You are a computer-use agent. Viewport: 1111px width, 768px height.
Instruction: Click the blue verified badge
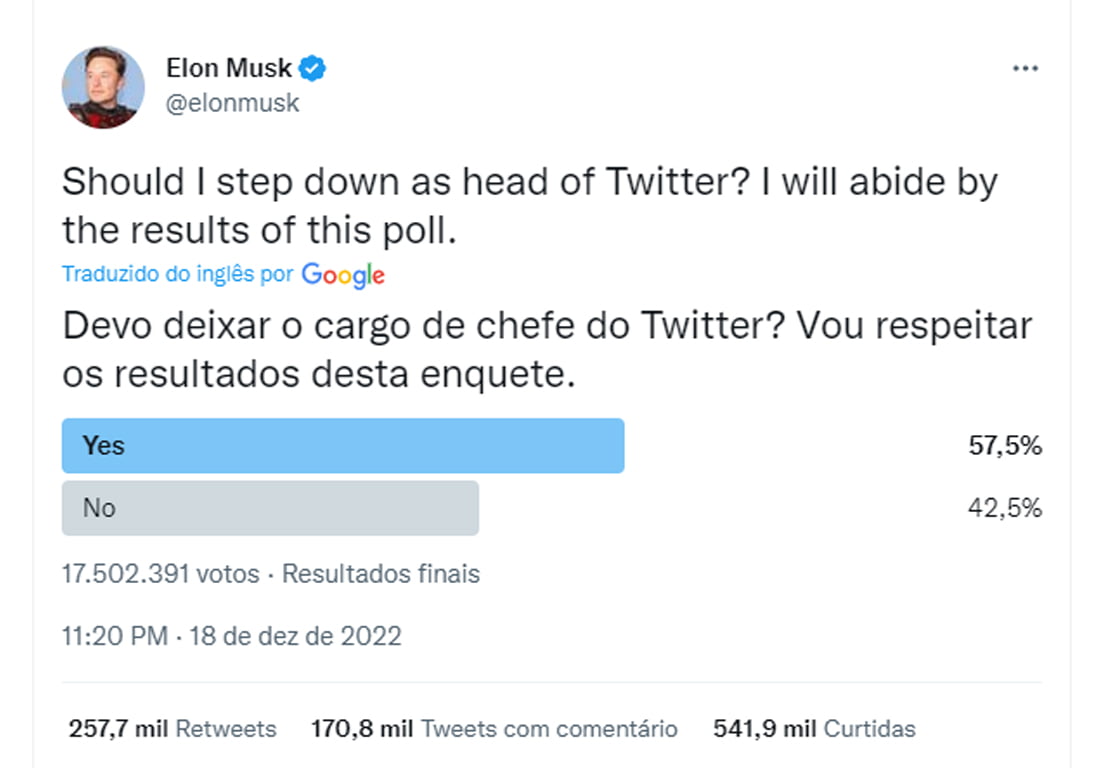[x=314, y=69]
